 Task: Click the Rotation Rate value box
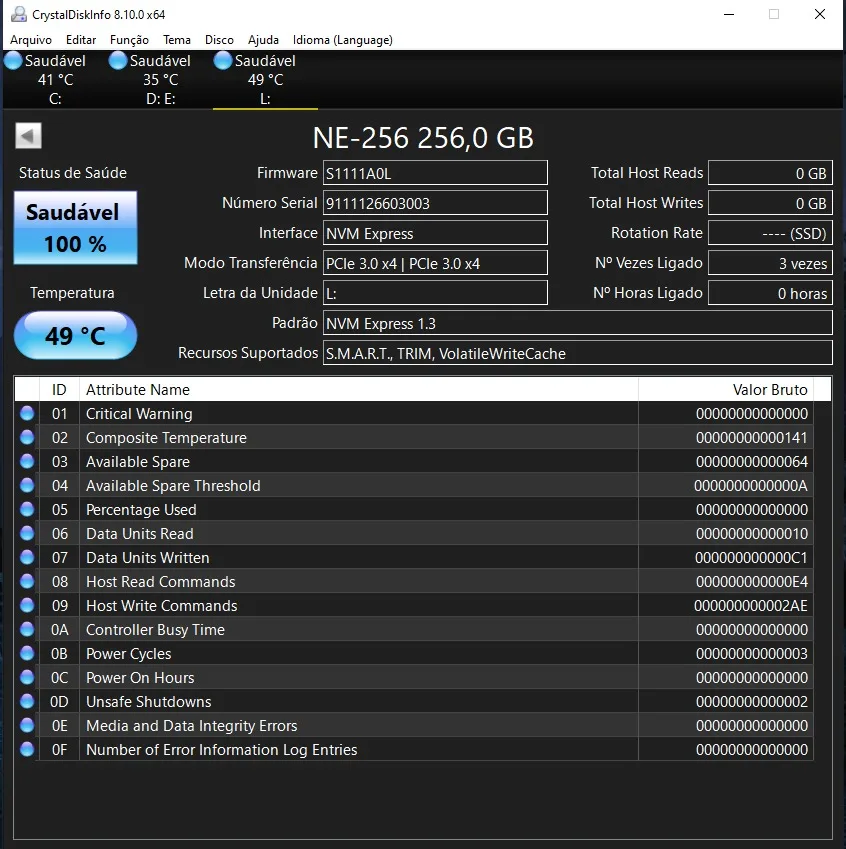click(770, 233)
